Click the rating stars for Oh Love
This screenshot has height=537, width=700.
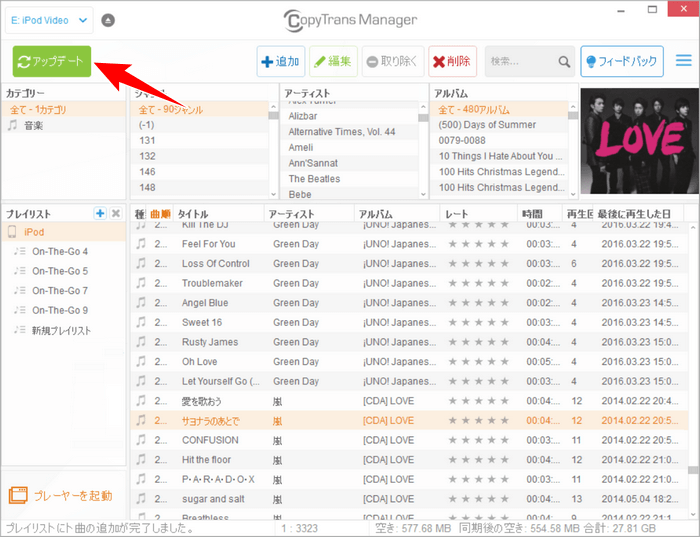(x=479, y=362)
